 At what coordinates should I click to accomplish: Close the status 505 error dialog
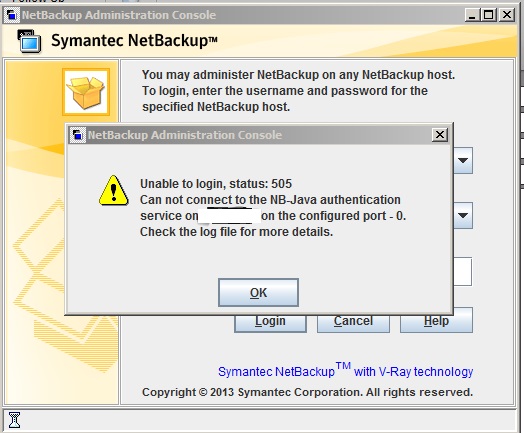(439, 135)
